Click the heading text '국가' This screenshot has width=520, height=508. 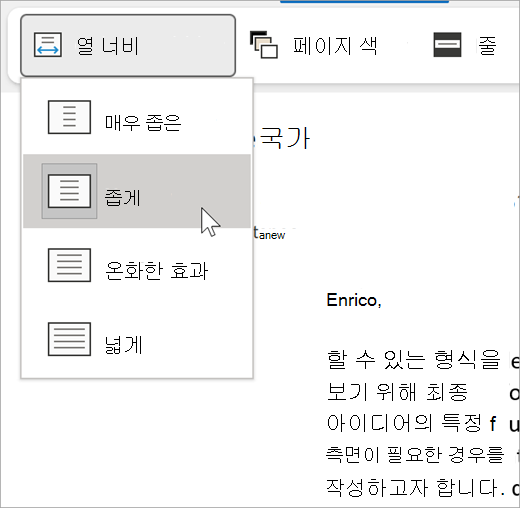pos(285,138)
